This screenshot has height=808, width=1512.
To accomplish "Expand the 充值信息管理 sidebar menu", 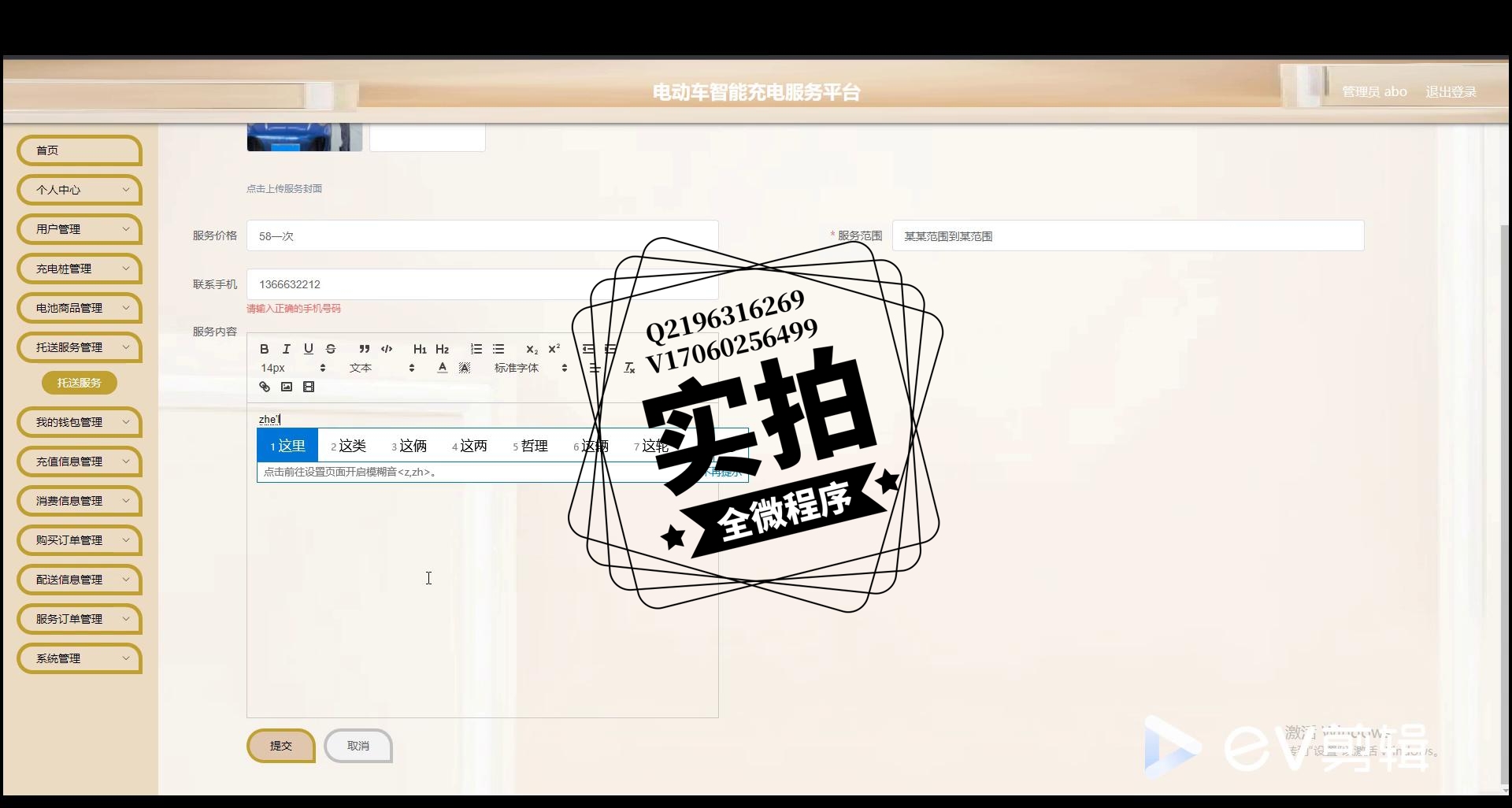I will point(79,461).
